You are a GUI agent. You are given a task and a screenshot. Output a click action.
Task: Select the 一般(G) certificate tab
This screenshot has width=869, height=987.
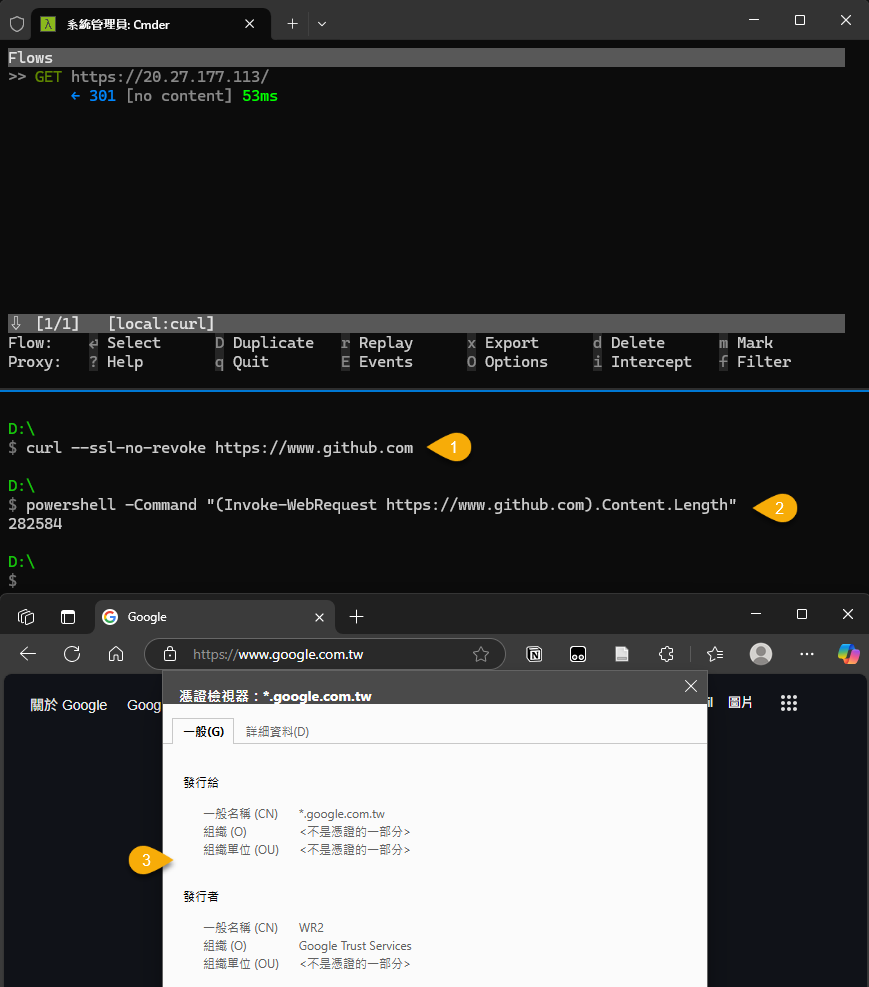(203, 731)
